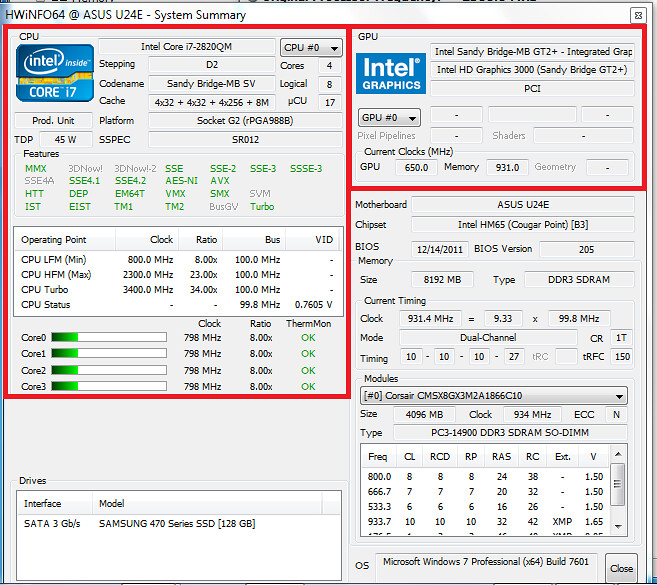Select the 933.7 XMP timing row
Screen dimensions: 657x585
[x=485, y=522]
